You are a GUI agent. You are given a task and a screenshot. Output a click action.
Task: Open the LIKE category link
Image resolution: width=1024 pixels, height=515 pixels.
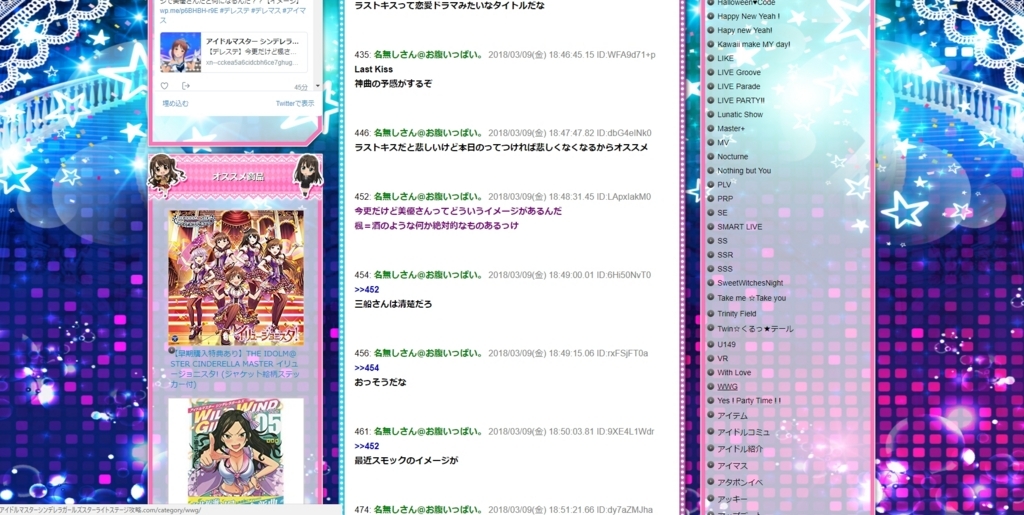tap(725, 58)
